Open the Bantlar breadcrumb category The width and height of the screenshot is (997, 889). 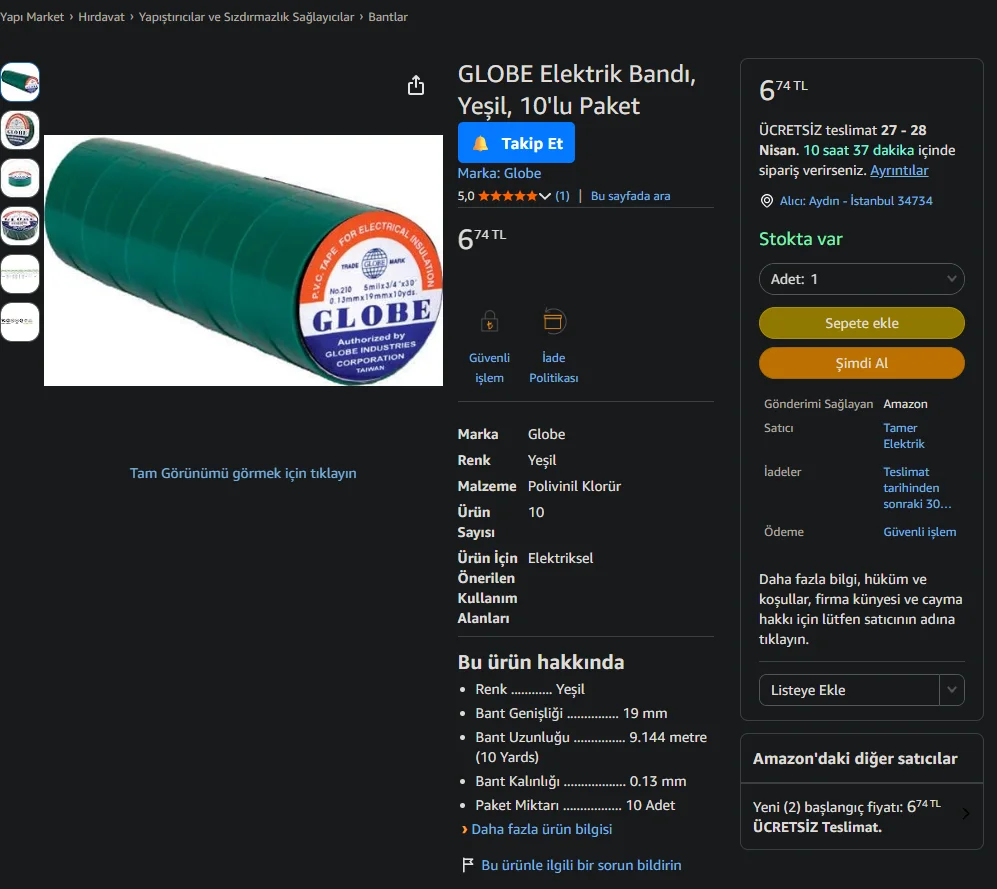[x=388, y=17]
